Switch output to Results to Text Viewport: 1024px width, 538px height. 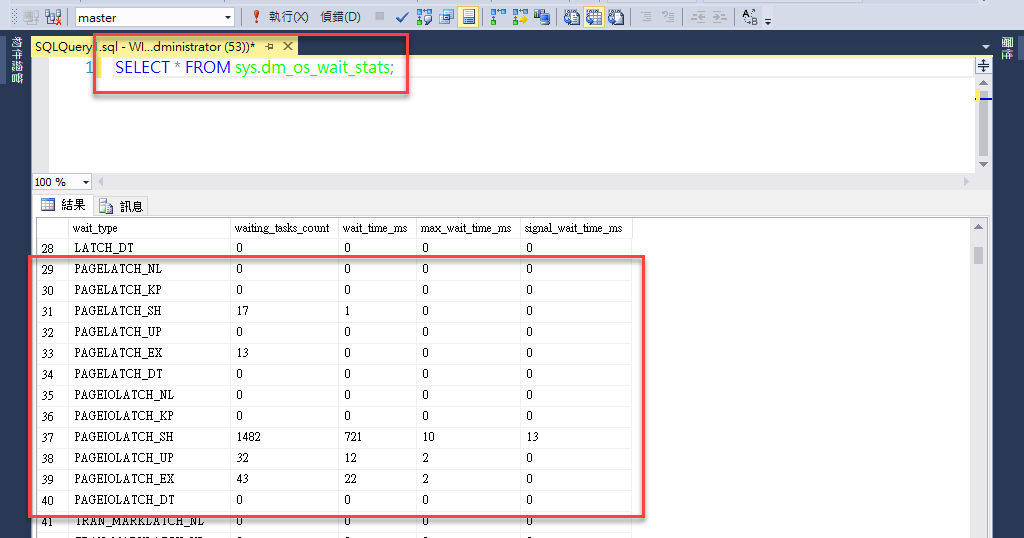click(x=571, y=17)
